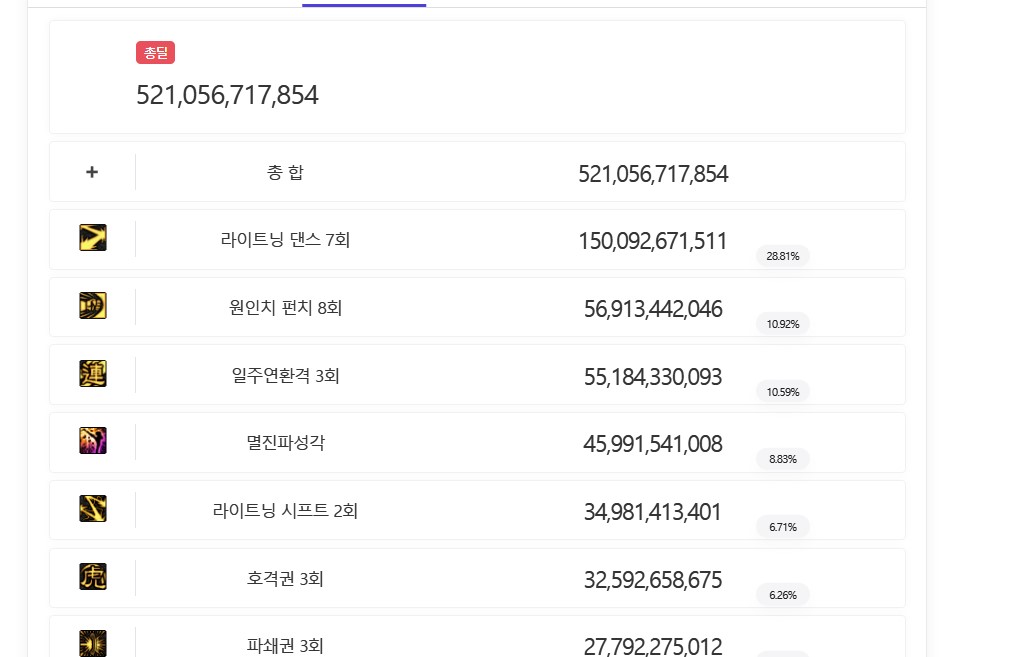Click the 일주연환격 skill icon
This screenshot has height=657, width=1020.
point(93,374)
